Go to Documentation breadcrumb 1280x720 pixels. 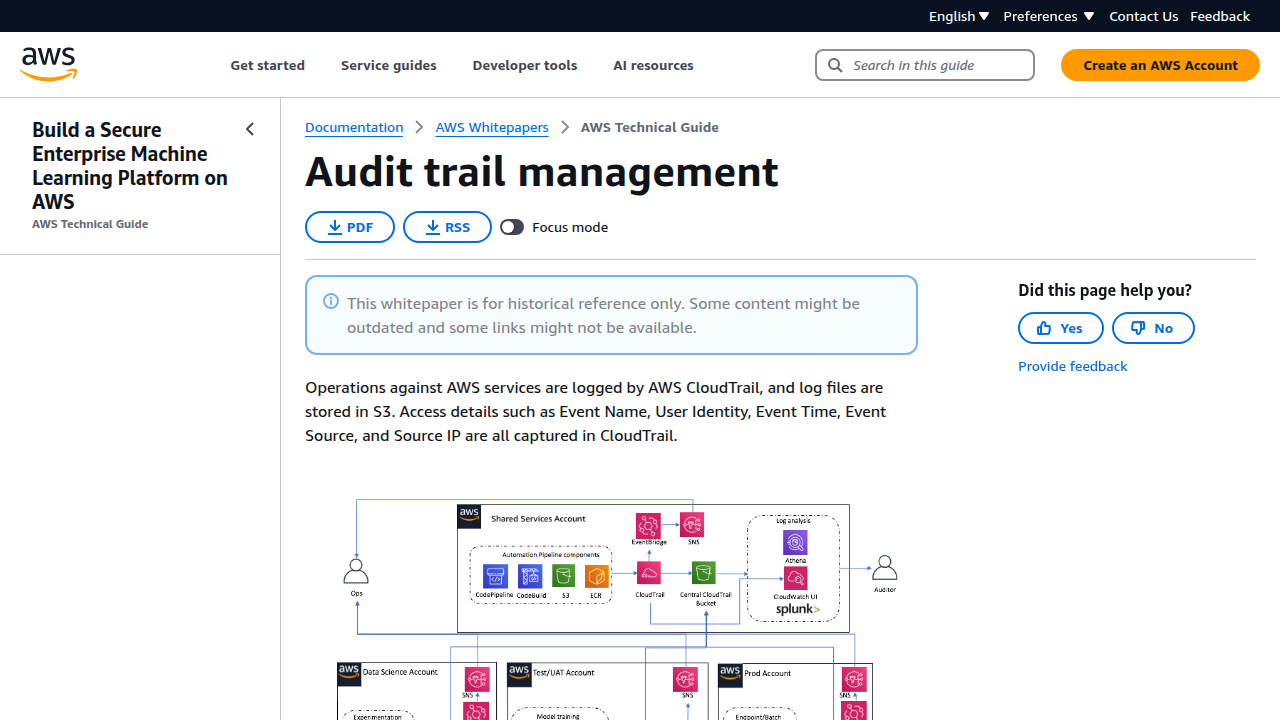pyautogui.click(x=354, y=127)
